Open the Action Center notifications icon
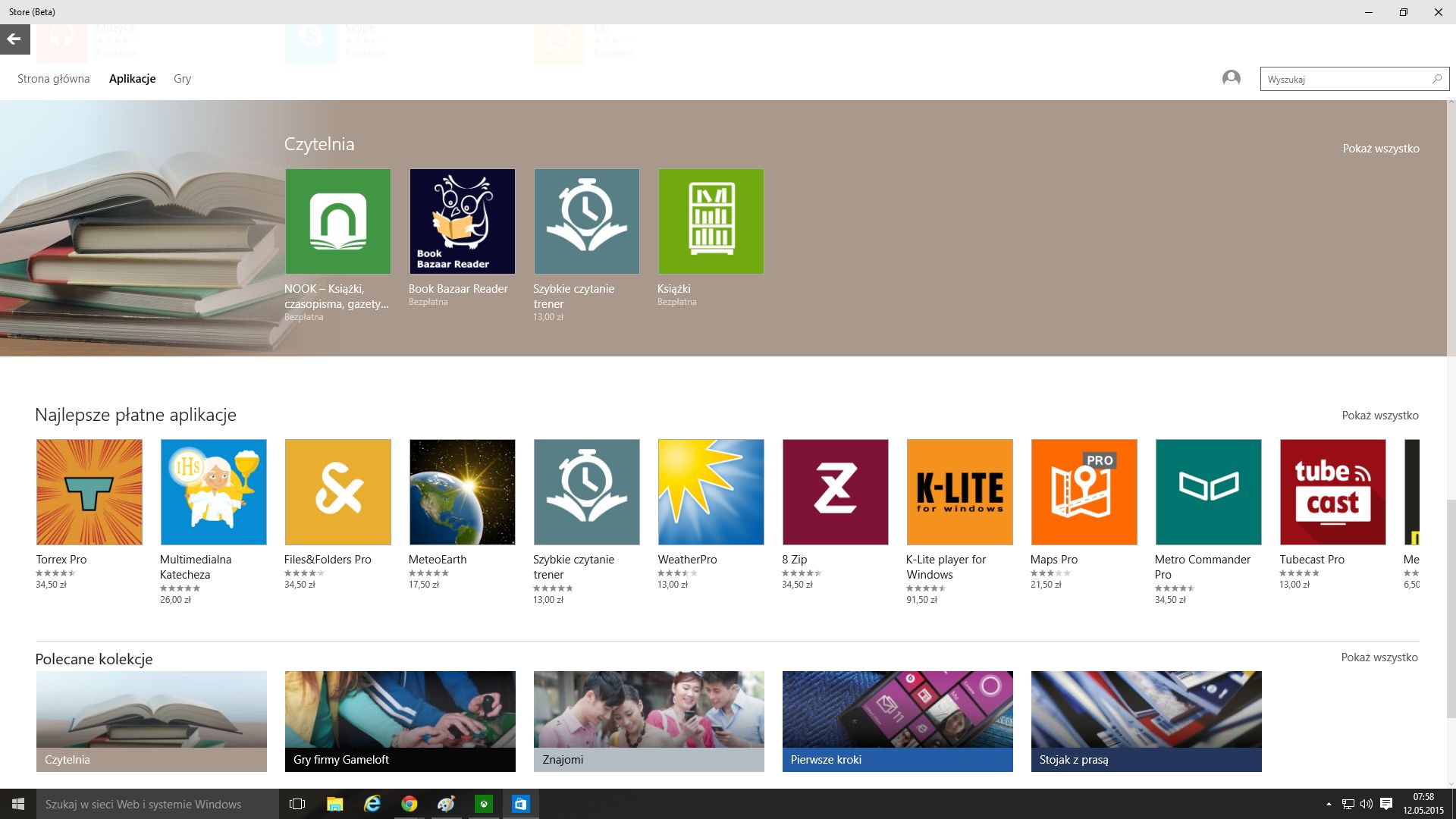1456x819 pixels. pos(1386,804)
